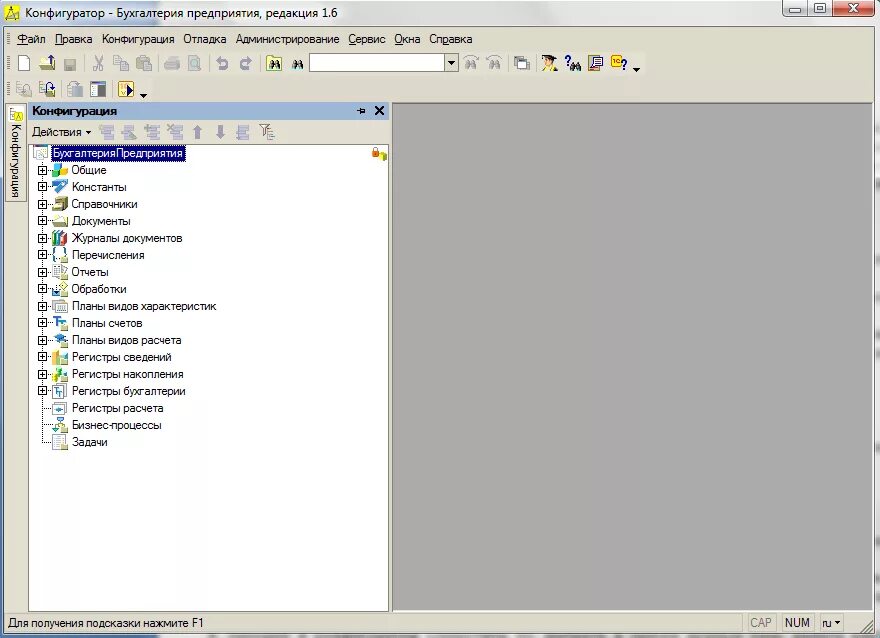Select the vertical Конфигурация side tab
880x638 pixels.
click(x=16, y=153)
